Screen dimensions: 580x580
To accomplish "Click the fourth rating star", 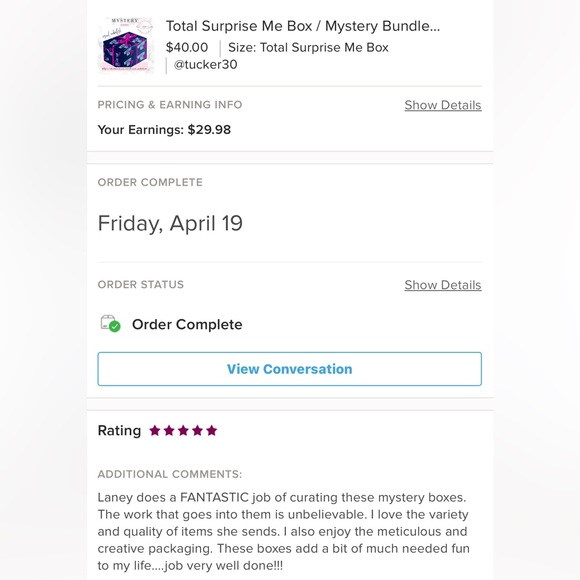I will 198,431.
